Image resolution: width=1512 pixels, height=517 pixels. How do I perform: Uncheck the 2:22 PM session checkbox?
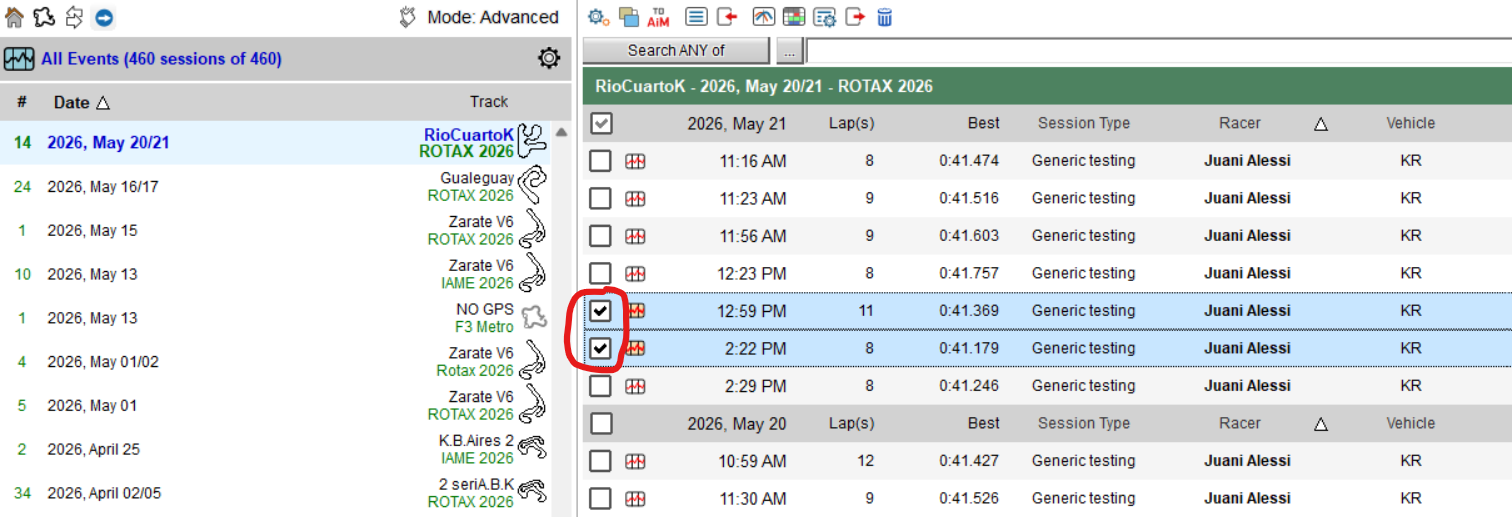[600, 348]
